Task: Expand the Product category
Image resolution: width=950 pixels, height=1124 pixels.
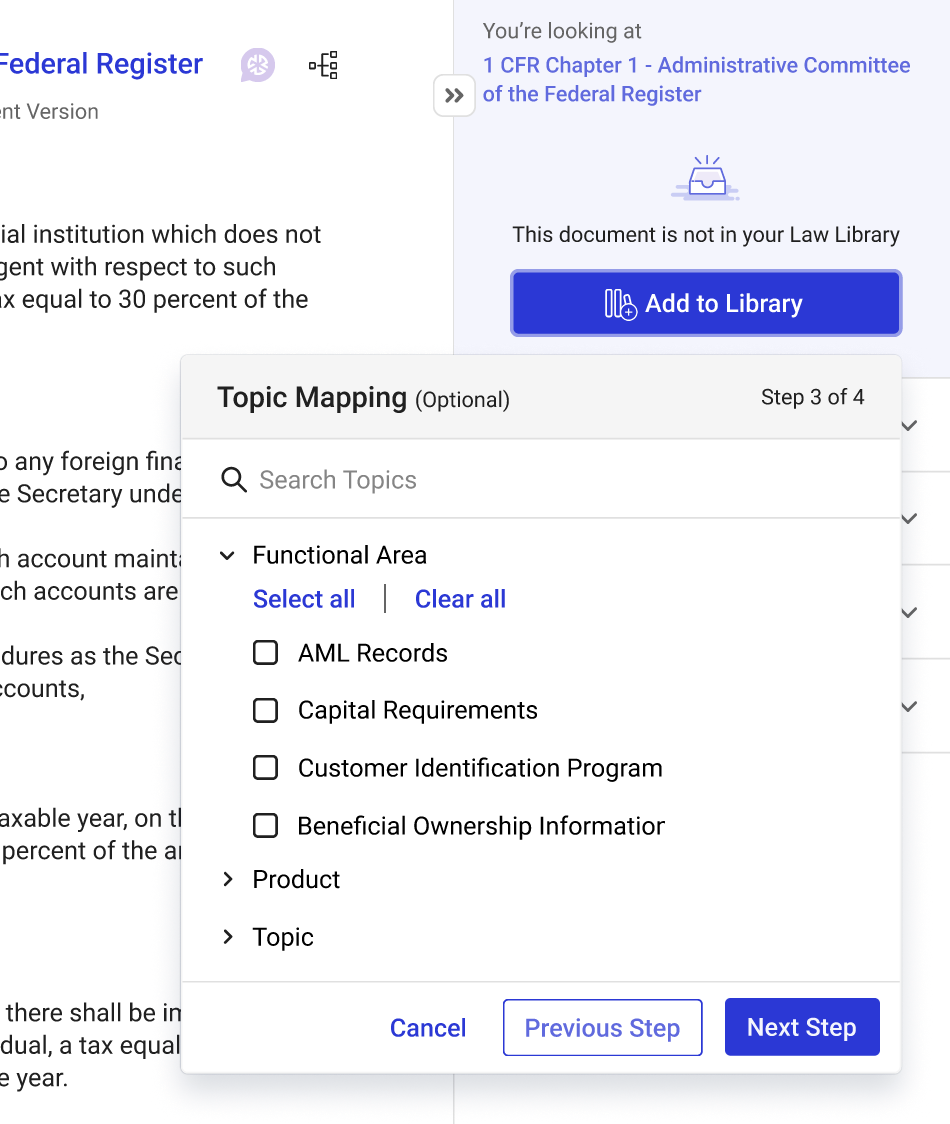Action: tap(228, 879)
